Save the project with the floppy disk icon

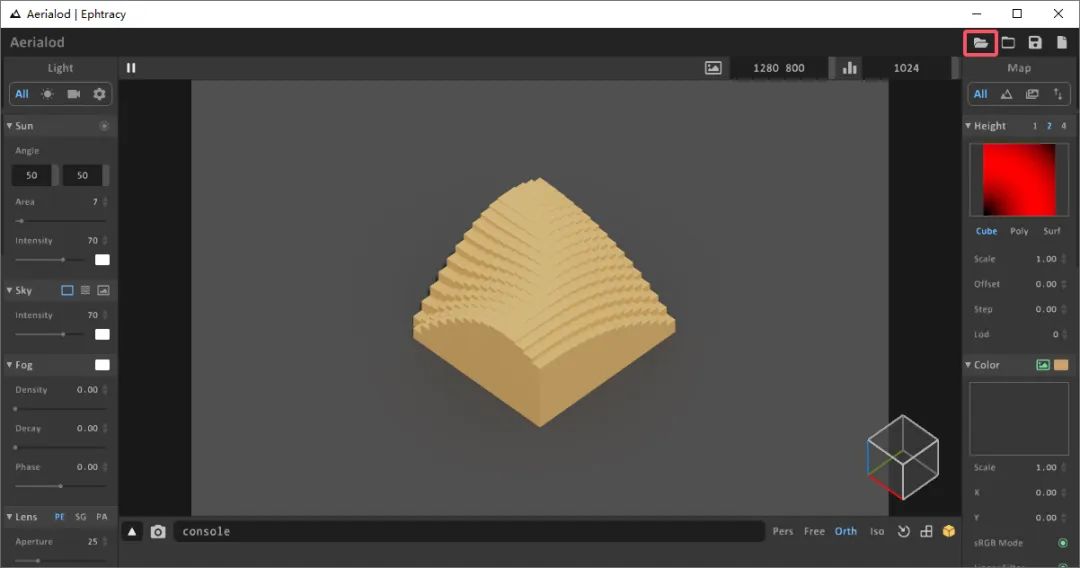[x=1035, y=43]
